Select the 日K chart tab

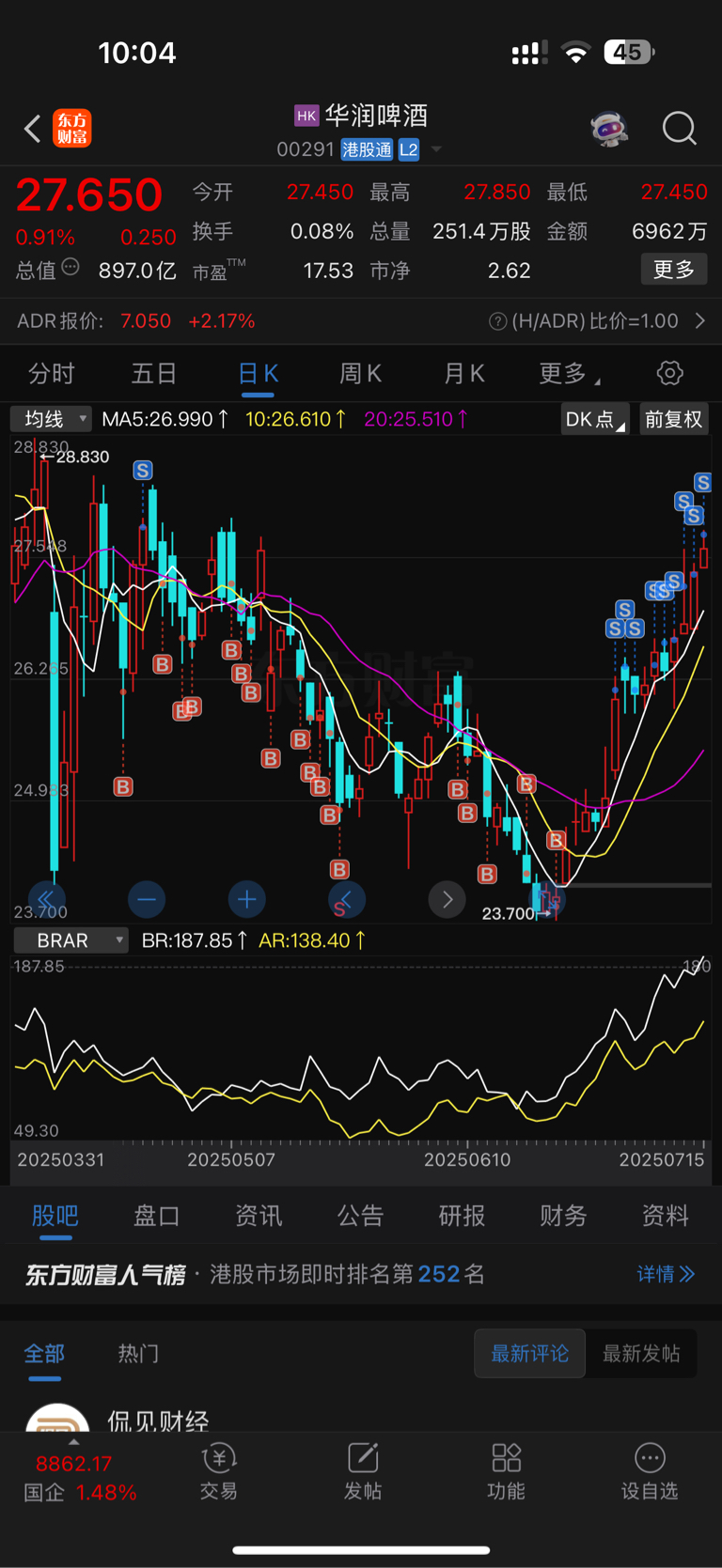[x=258, y=374]
